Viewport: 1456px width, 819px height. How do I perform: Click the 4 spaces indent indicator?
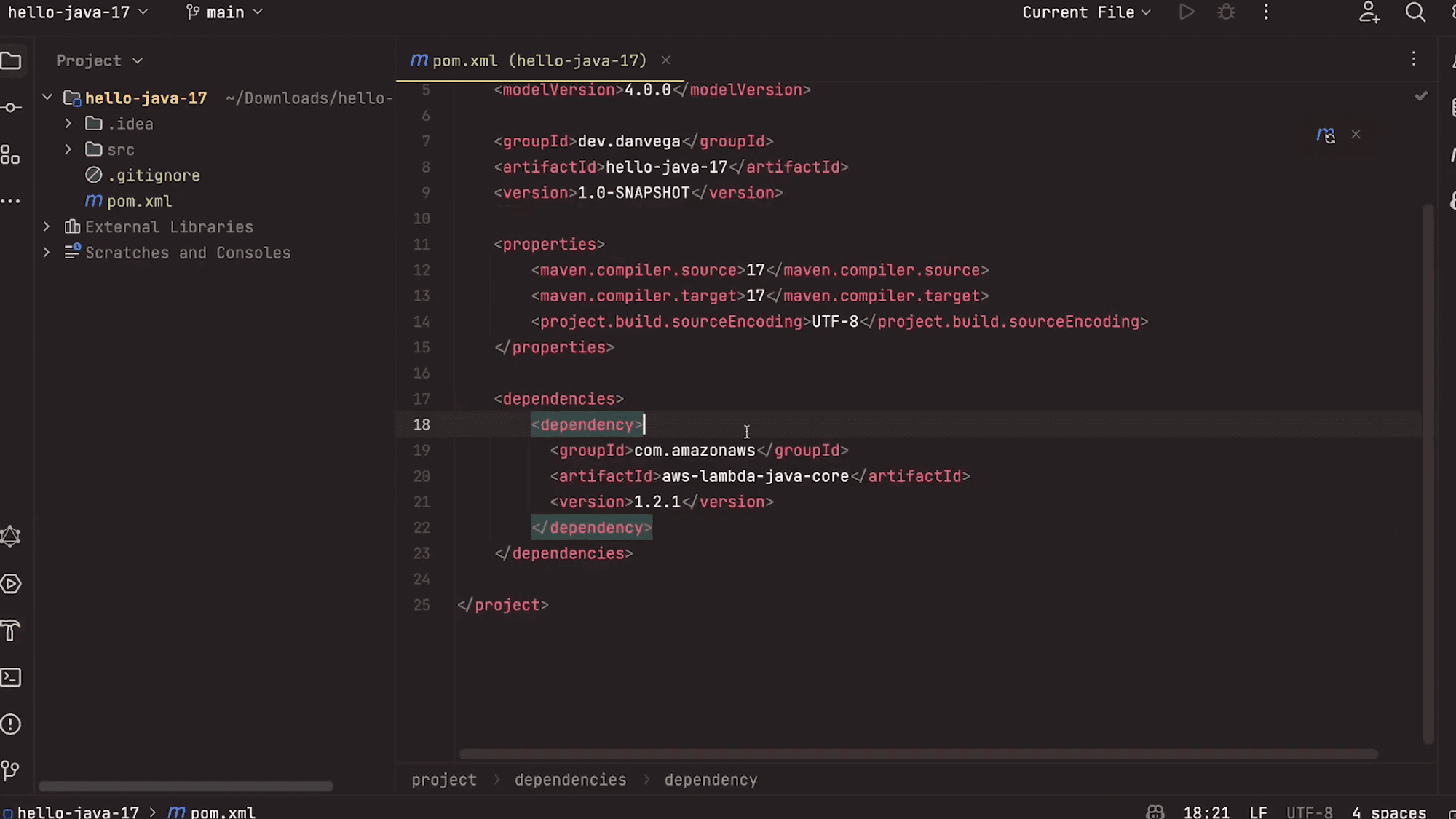point(1389,812)
